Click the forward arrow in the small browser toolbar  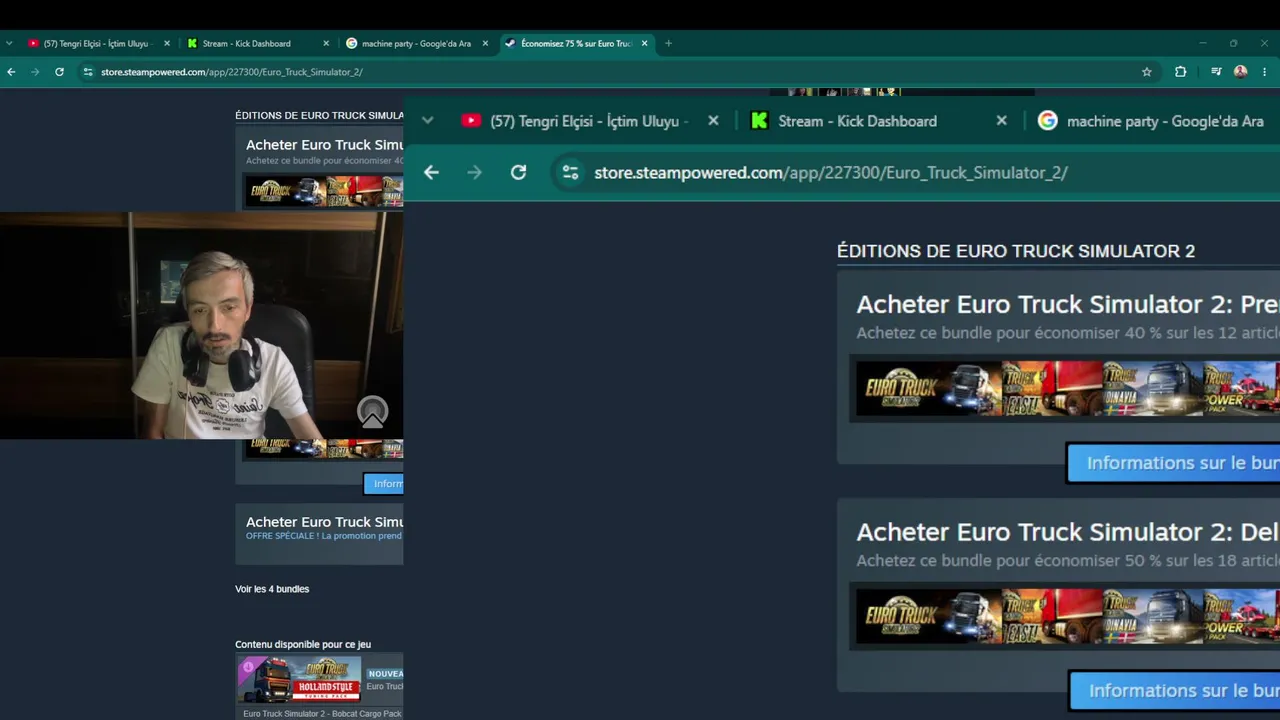pos(35,72)
